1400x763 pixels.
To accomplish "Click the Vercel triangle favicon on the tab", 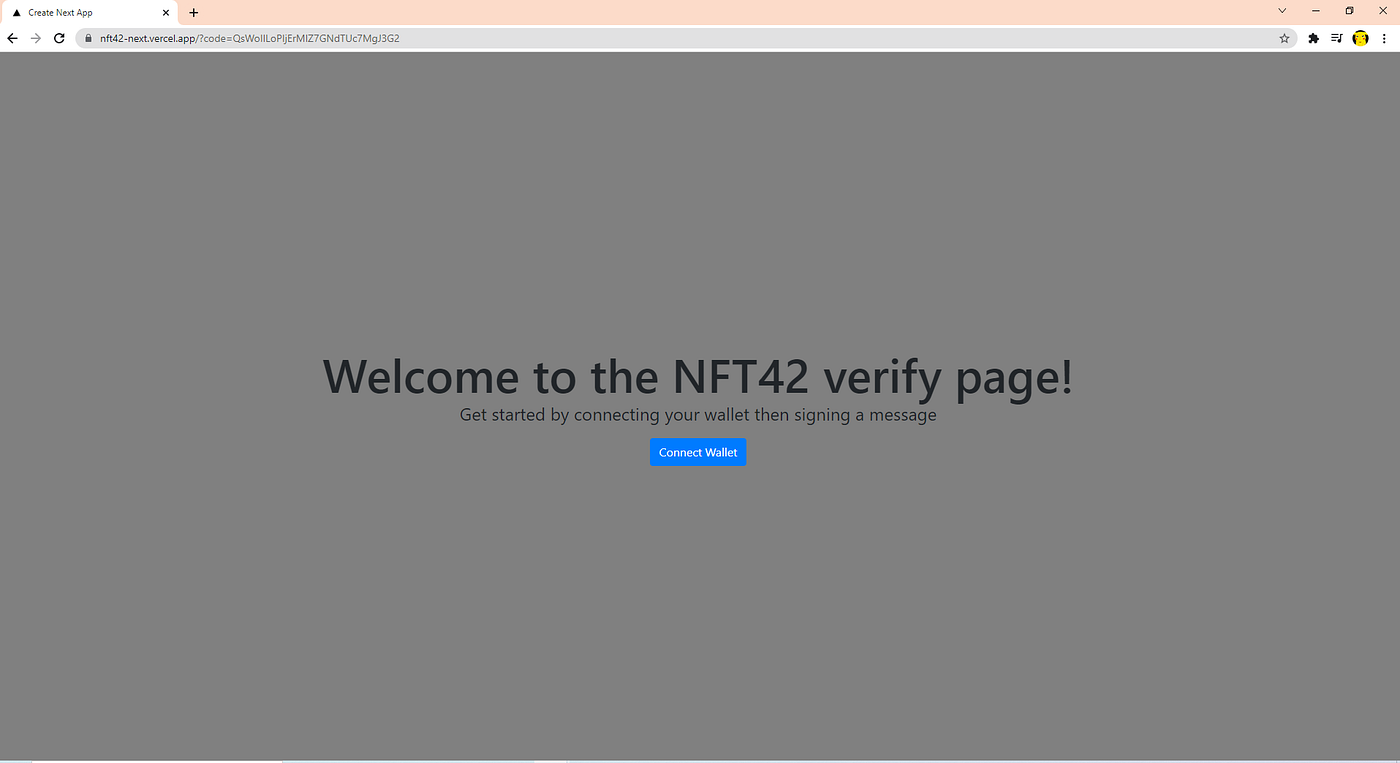I will (x=16, y=13).
